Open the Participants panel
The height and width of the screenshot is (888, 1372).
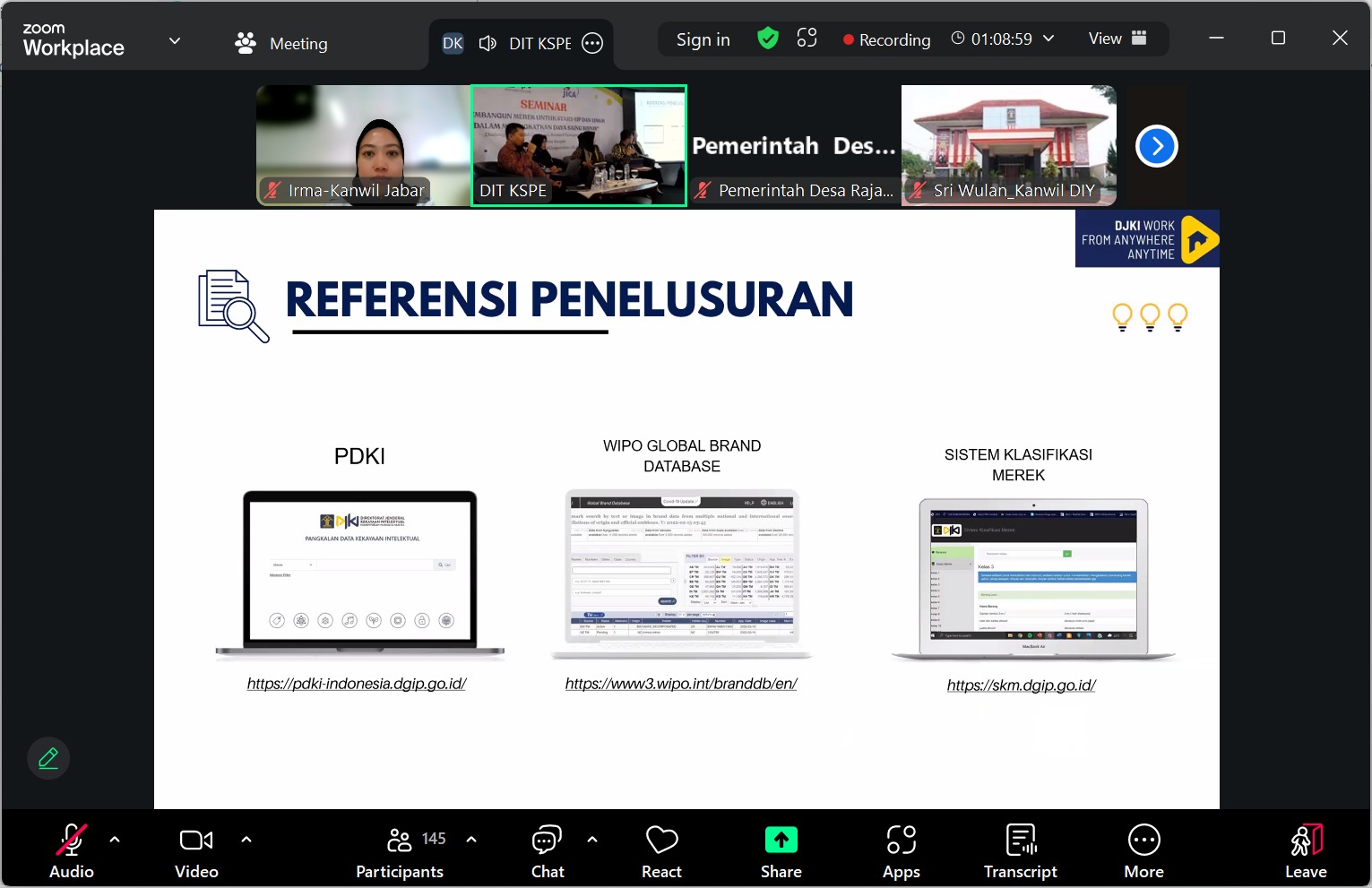pos(400,850)
